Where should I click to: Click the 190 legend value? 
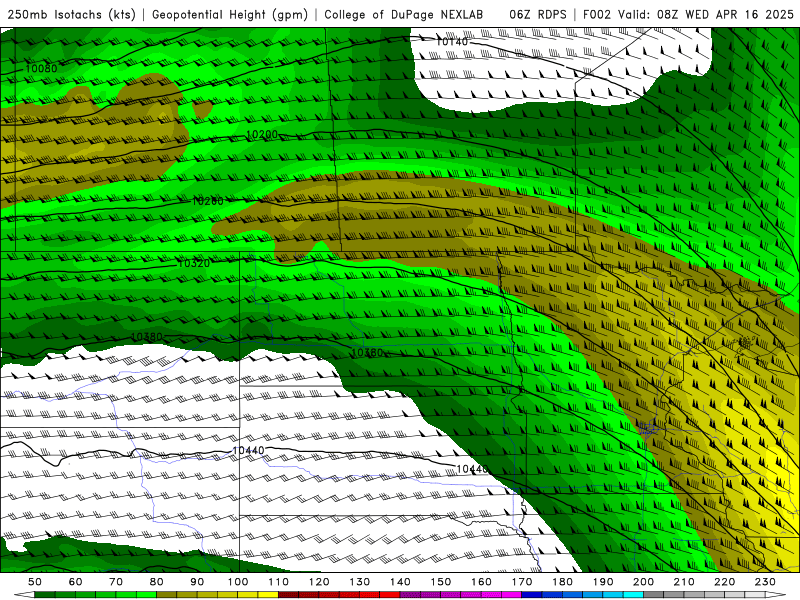(x=603, y=582)
